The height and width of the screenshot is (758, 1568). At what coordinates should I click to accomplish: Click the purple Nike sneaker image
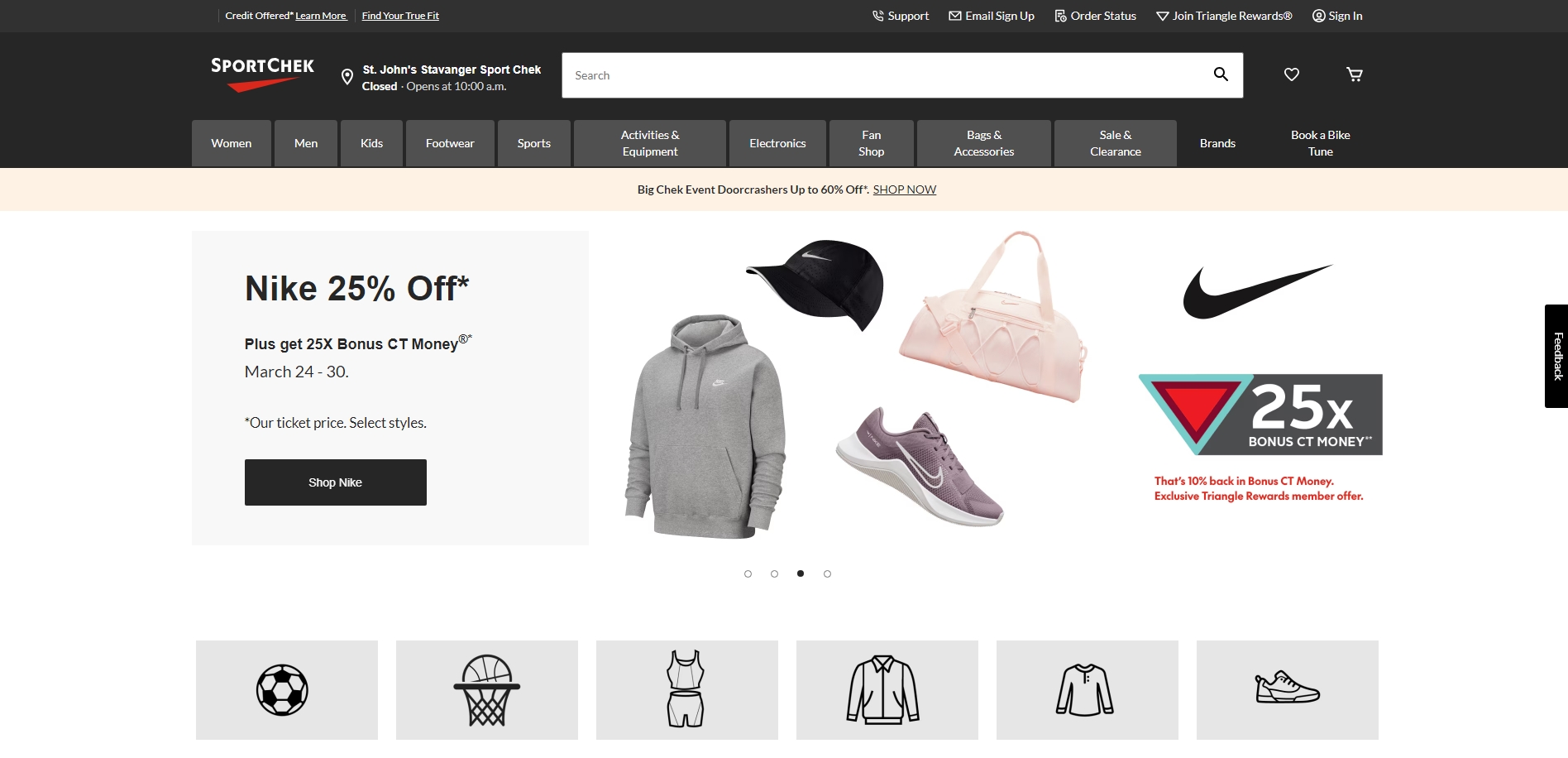pos(920,465)
